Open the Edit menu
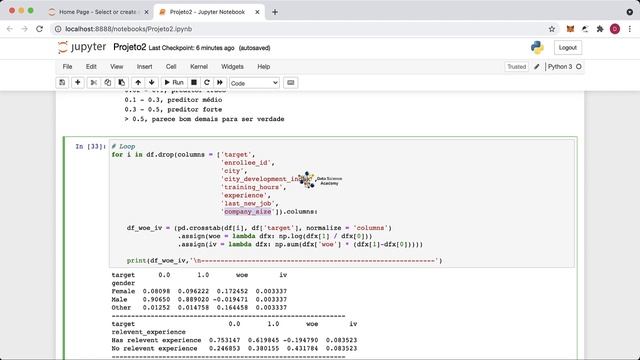 click(91, 67)
